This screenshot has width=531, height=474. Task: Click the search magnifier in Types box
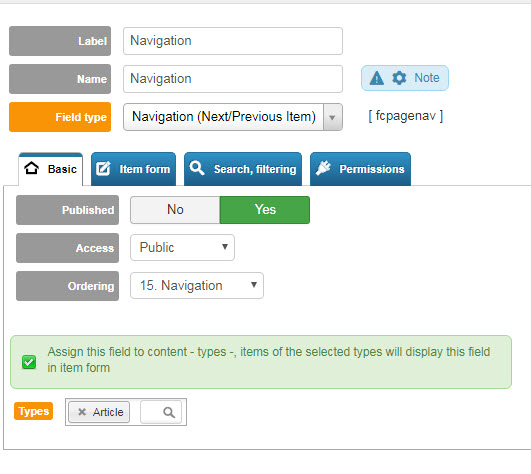[169, 412]
